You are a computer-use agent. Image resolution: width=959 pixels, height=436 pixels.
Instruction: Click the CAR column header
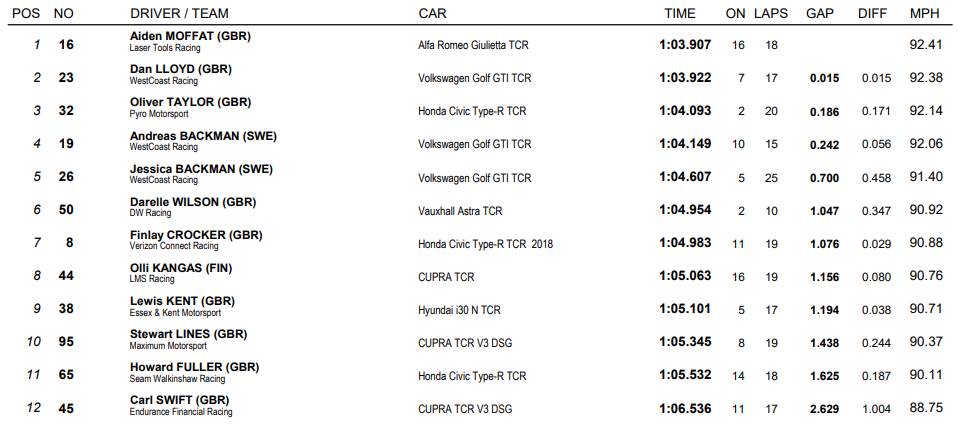coord(432,13)
